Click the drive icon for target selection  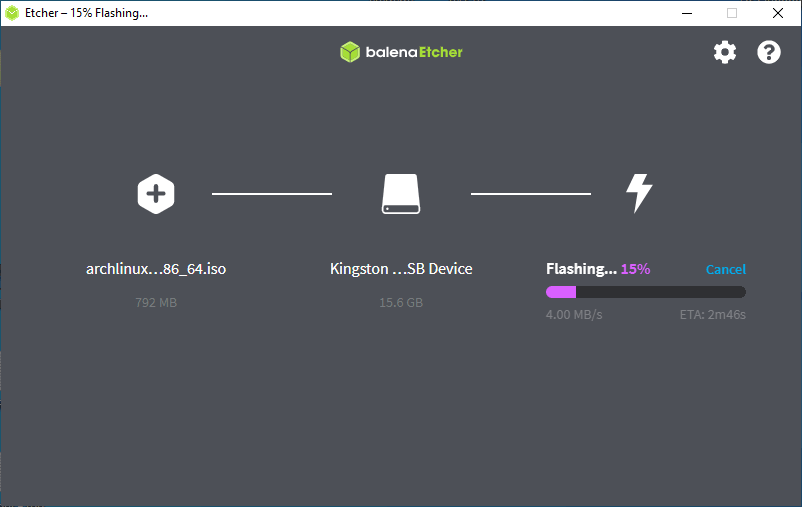pyautogui.click(x=401, y=194)
